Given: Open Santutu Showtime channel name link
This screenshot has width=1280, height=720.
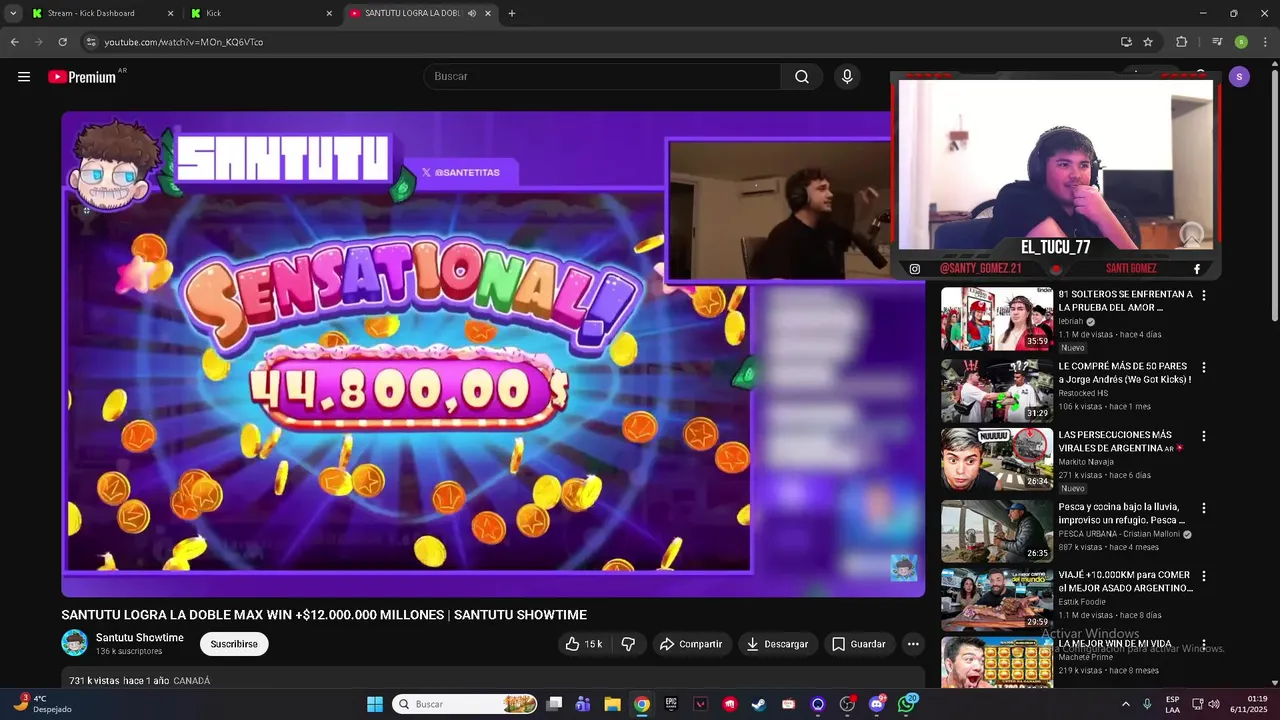Looking at the screenshot, I should pyautogui.click(x=140, y=638).
